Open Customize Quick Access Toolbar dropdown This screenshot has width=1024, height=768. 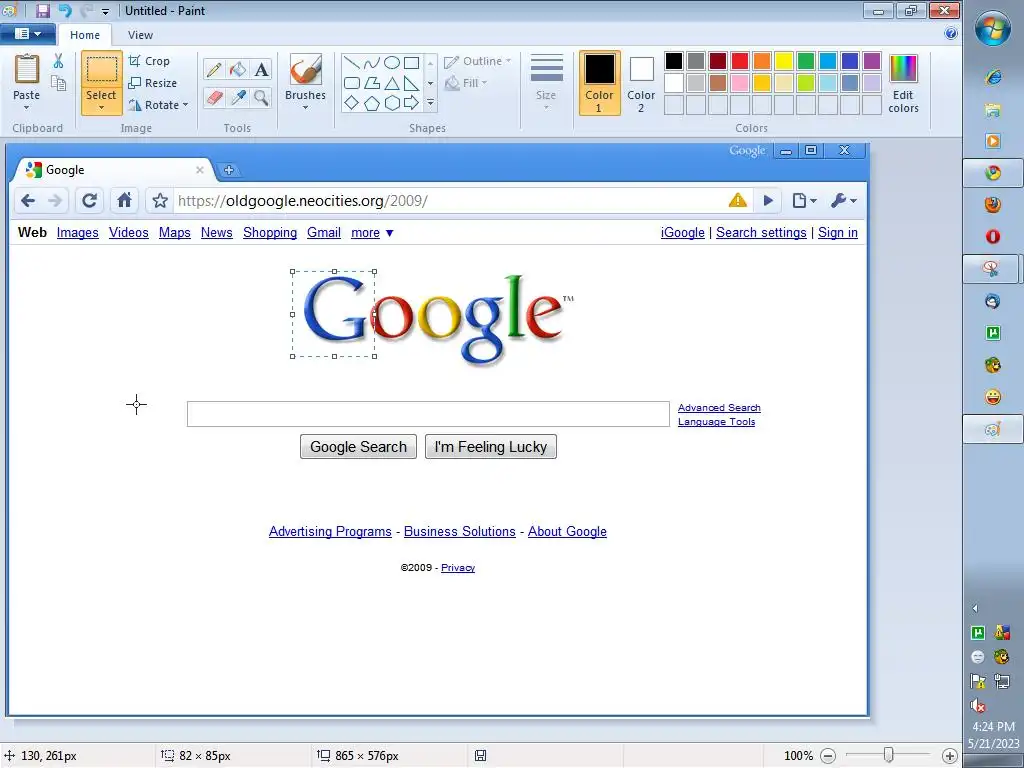[x=105, y=11]
